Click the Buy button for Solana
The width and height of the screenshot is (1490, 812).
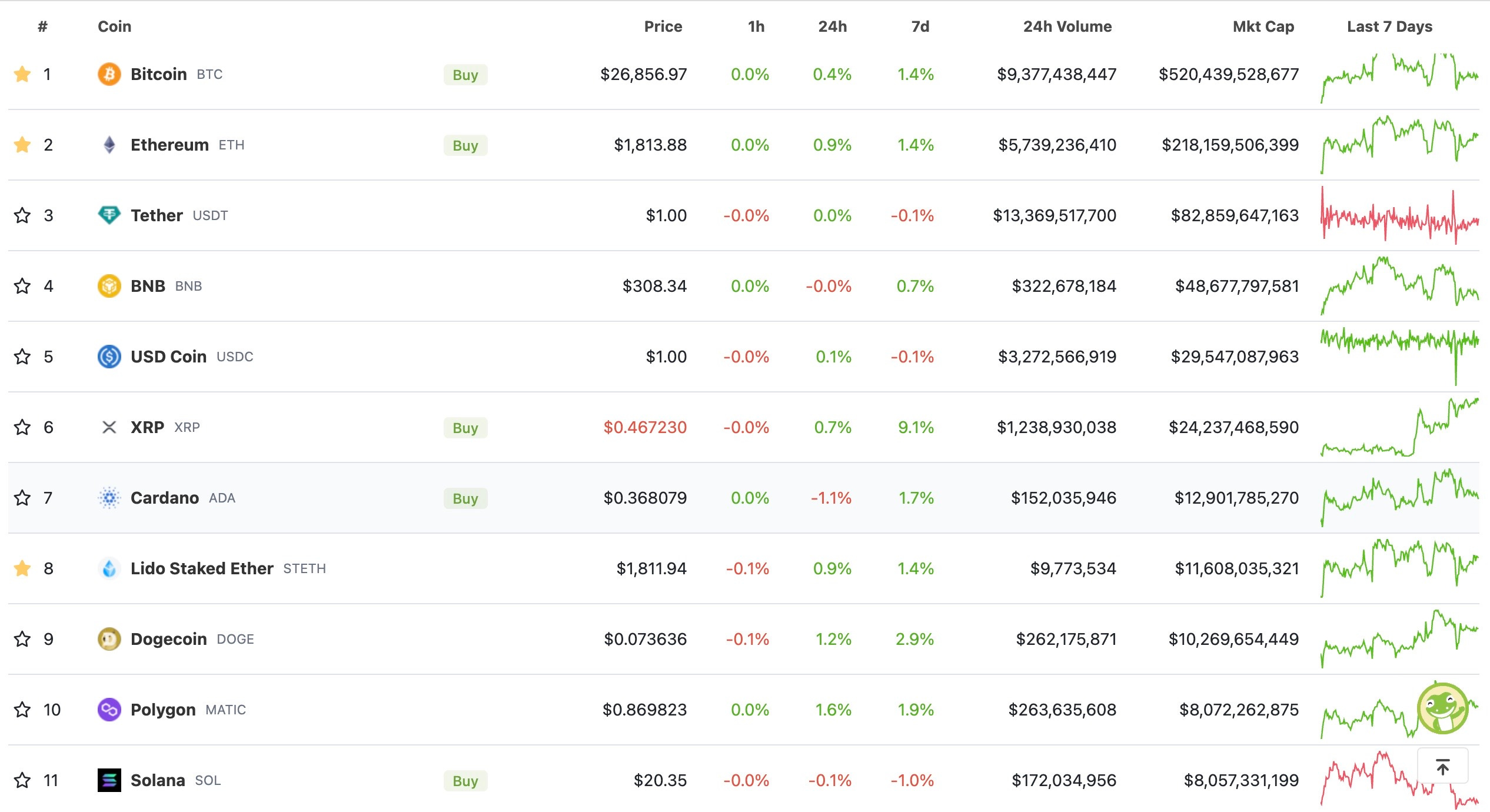(465, 781)
